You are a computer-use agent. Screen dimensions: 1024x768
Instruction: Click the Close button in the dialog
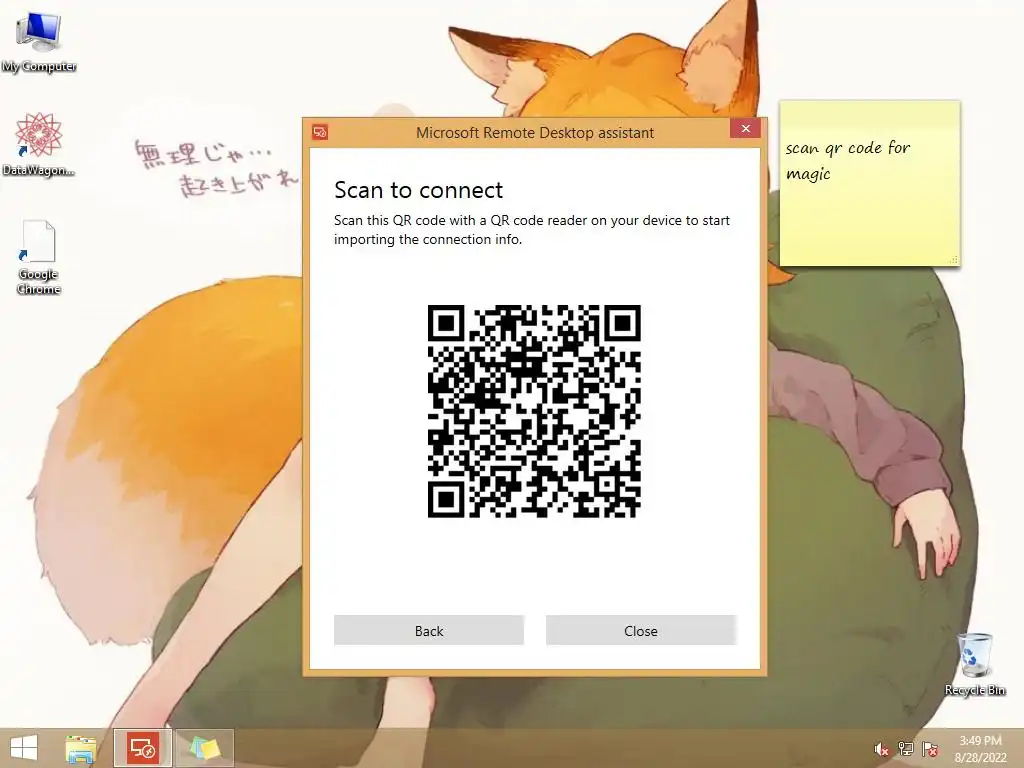click(641, 630)
